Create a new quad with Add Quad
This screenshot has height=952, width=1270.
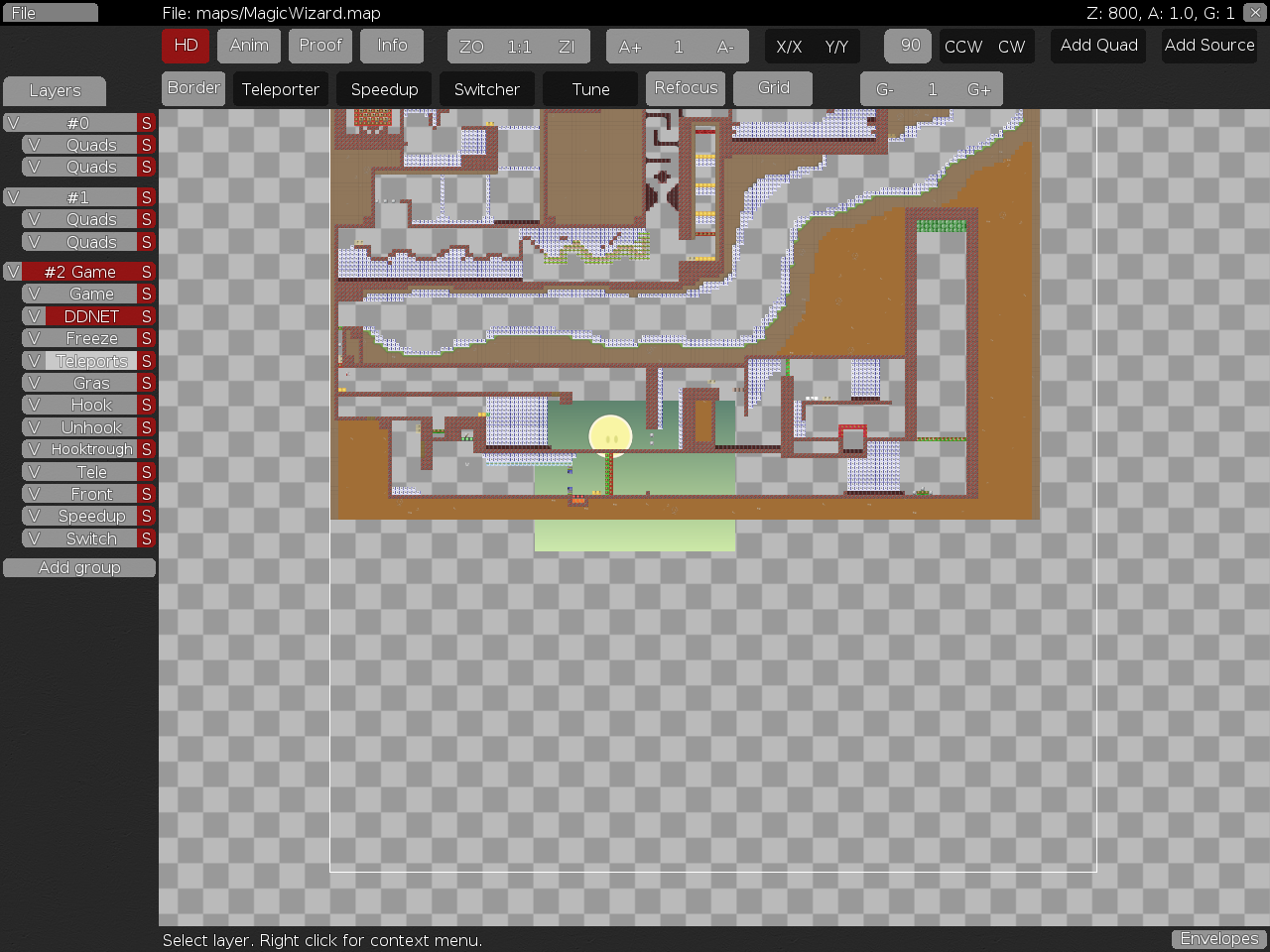coord(1097,46)
